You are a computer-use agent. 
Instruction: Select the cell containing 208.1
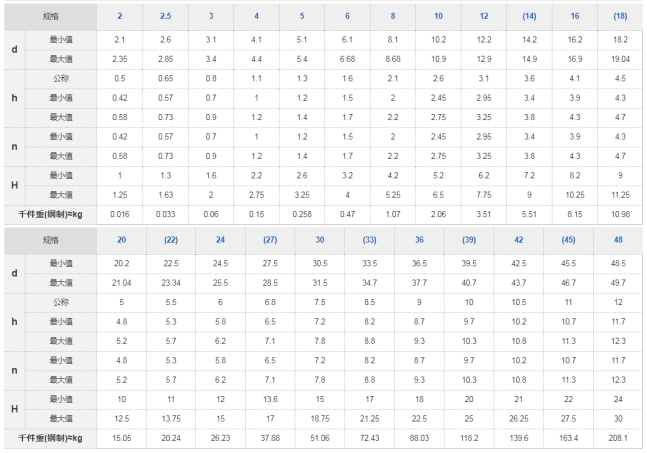[x=620, y=437]
